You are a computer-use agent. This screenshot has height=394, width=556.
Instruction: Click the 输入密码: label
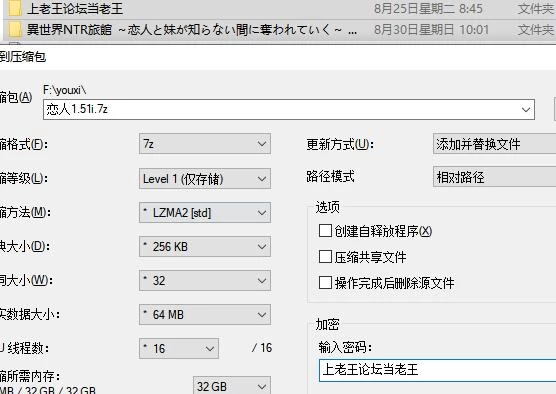click(345, 347)
